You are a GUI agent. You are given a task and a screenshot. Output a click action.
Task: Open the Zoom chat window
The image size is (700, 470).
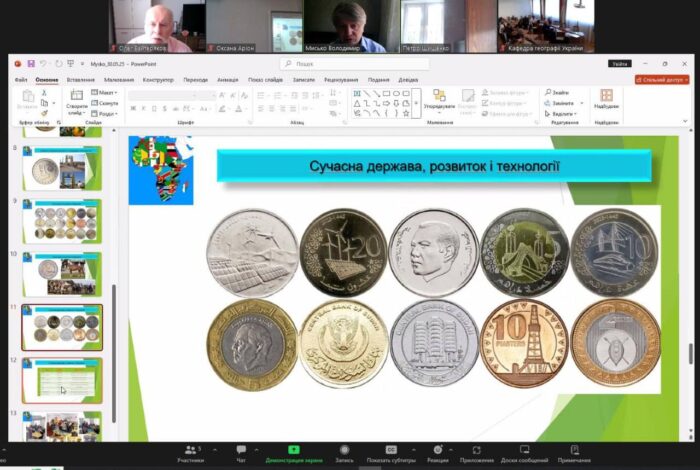241,452
